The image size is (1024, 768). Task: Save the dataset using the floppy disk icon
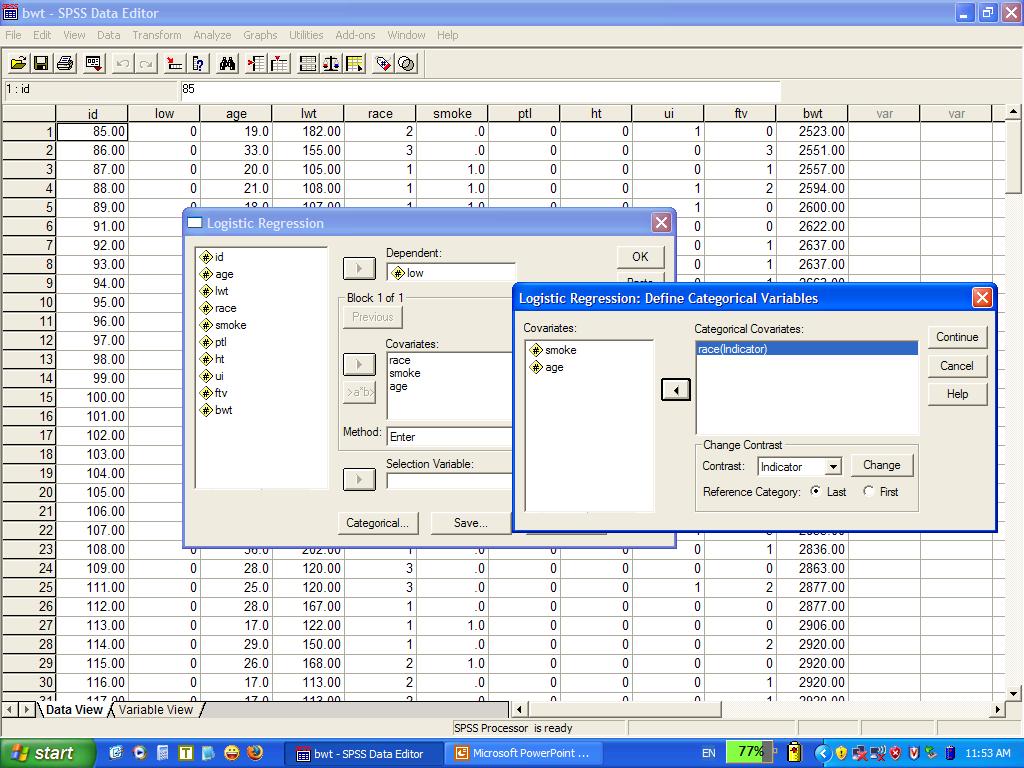[x=40, y=63]
